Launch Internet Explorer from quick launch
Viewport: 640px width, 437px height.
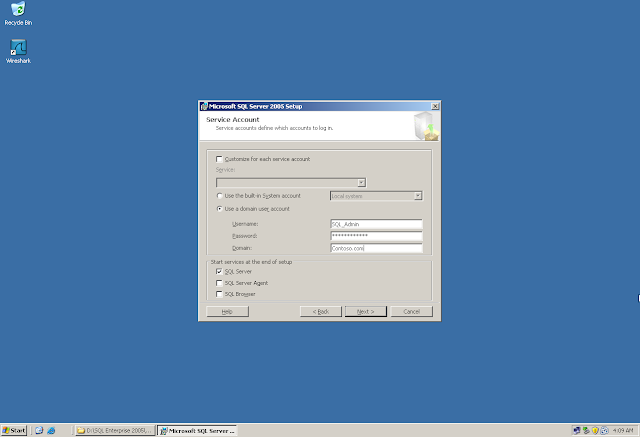pyautogui.click(x=51, y=430)
